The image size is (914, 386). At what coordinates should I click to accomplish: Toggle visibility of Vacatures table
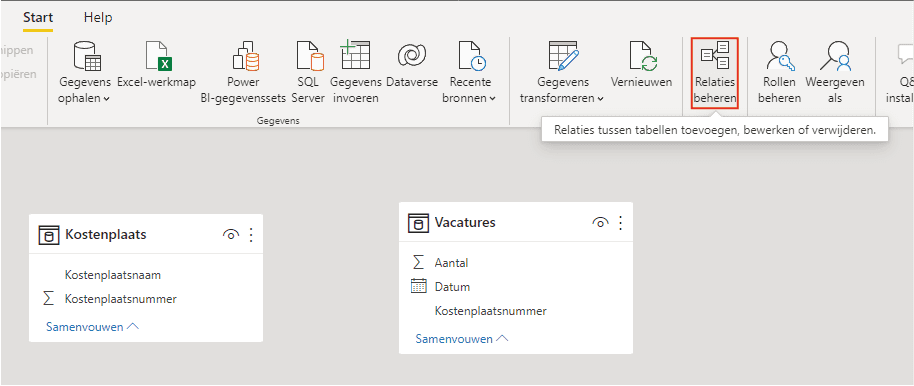(x=600, y=223)
